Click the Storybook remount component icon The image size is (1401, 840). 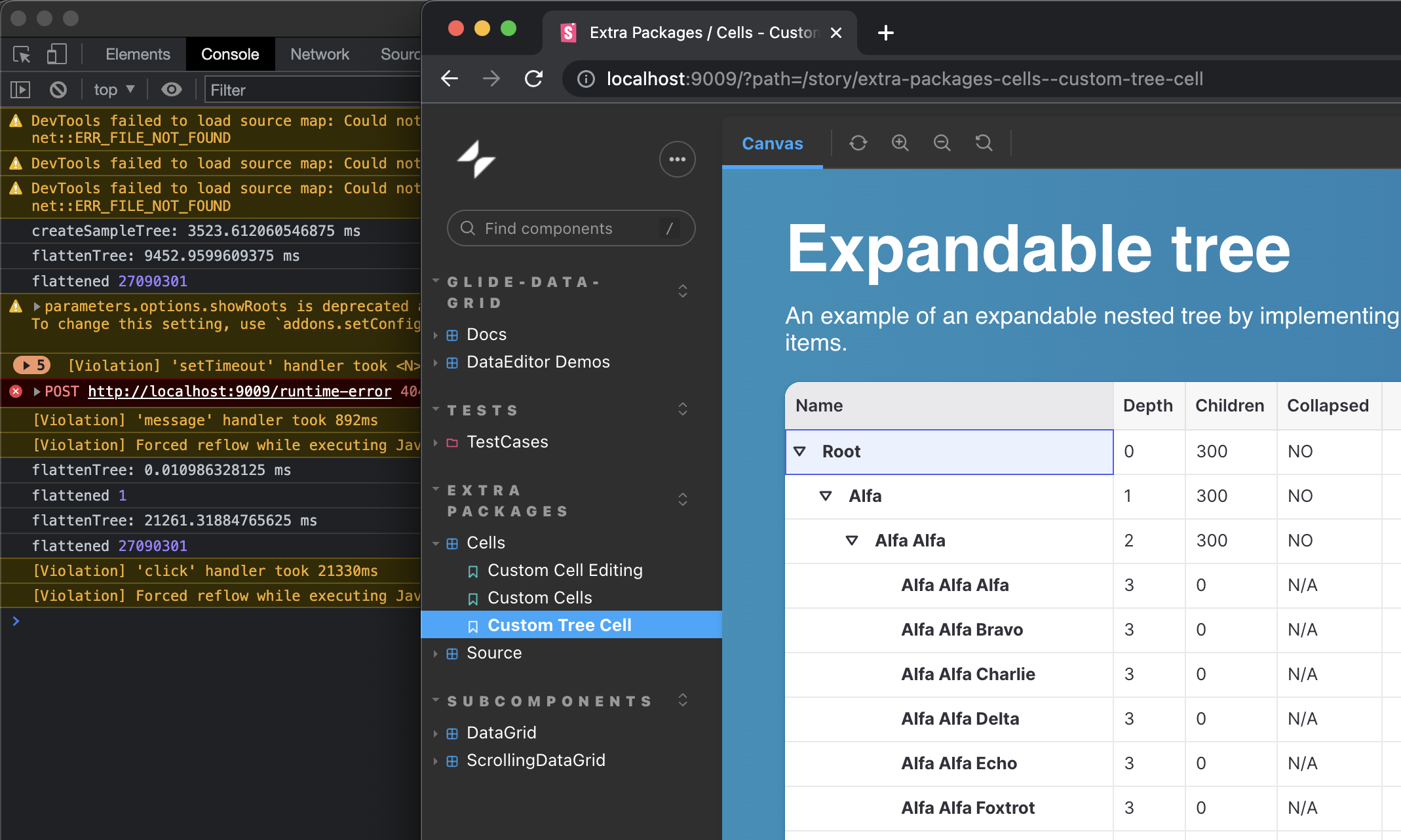click(x=858, y=143)
